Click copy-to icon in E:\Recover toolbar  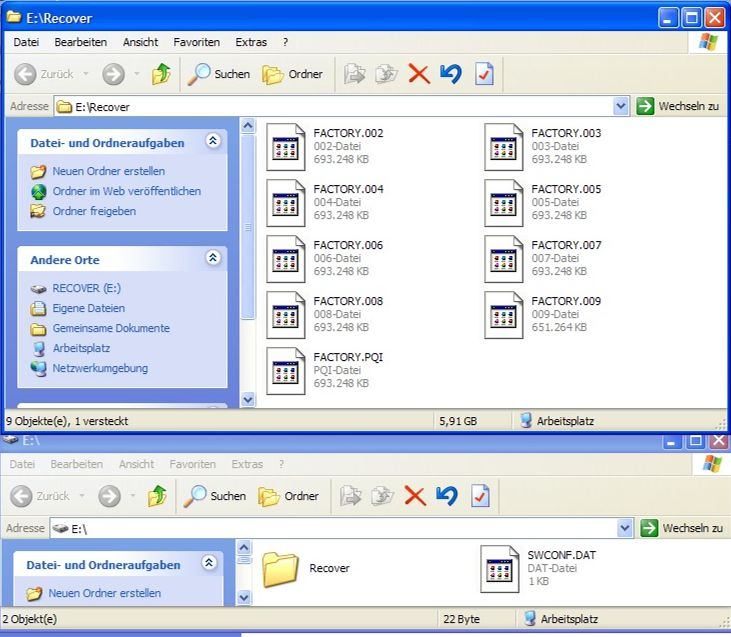point(386,74)
